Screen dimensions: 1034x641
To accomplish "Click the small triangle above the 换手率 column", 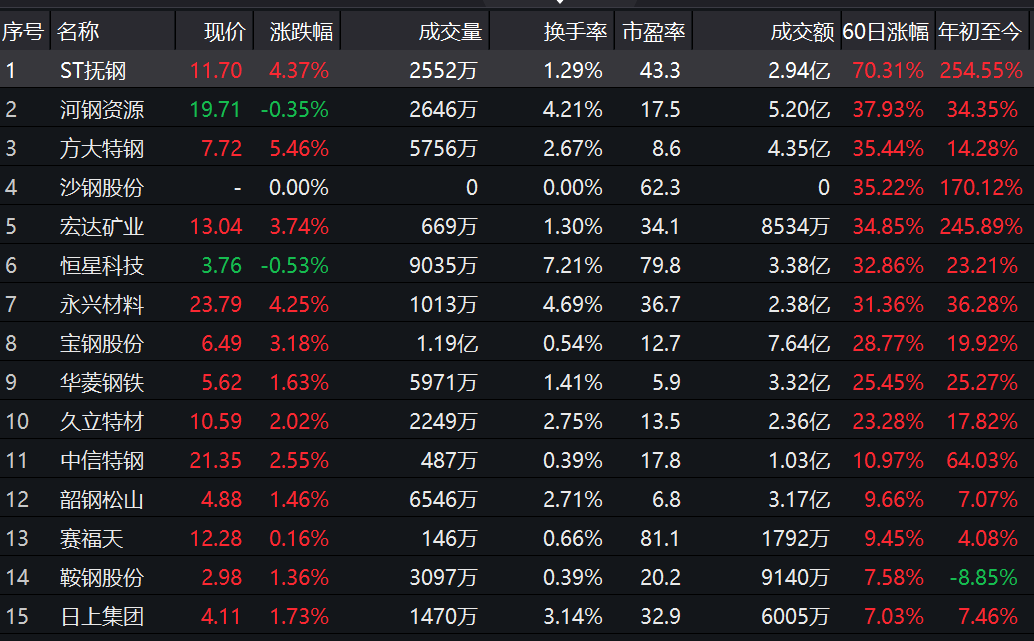I will pyautogui.click(x=560, y=3).
